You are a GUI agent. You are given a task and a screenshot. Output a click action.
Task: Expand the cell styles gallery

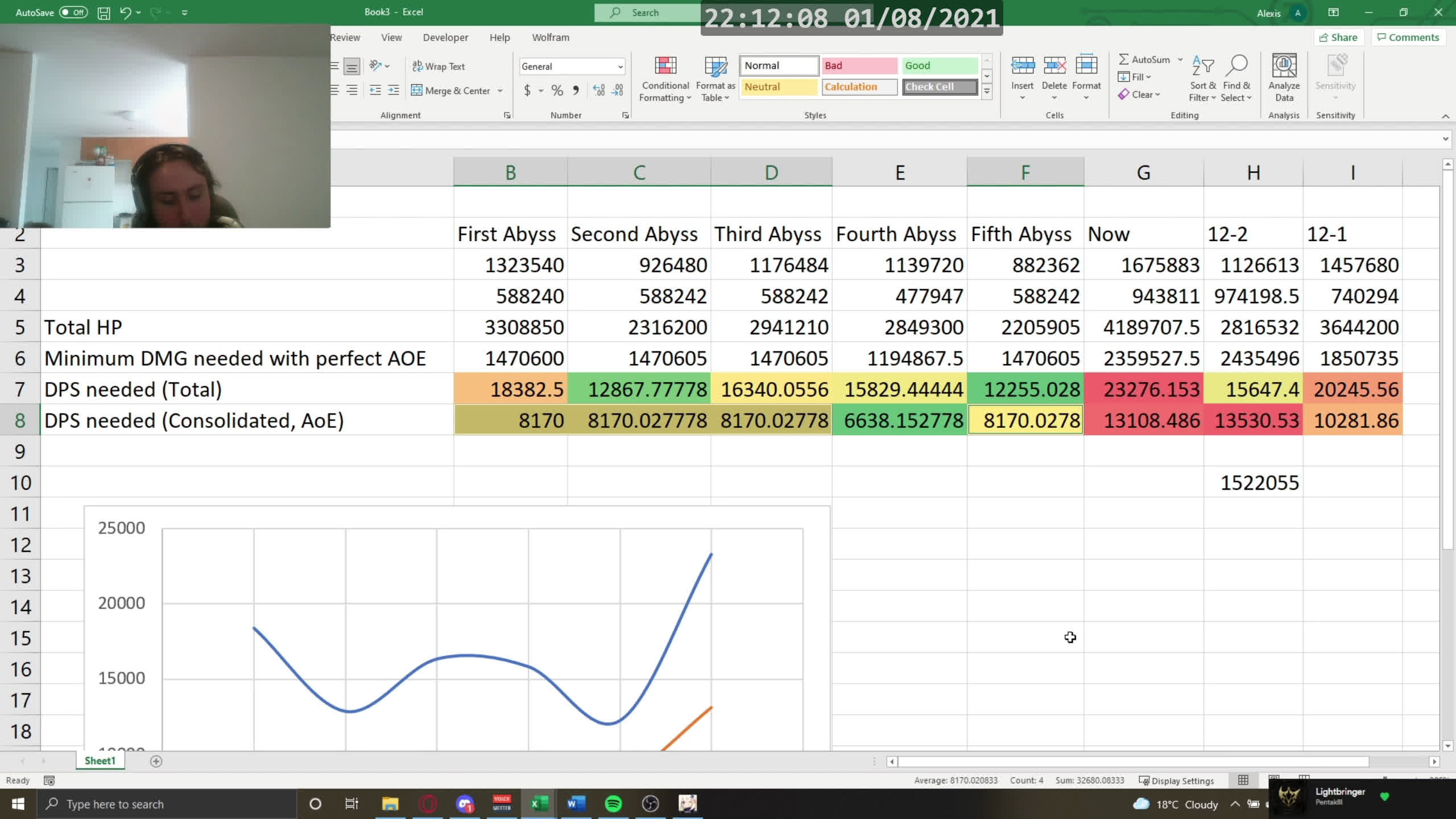click(x=987, y=91)
